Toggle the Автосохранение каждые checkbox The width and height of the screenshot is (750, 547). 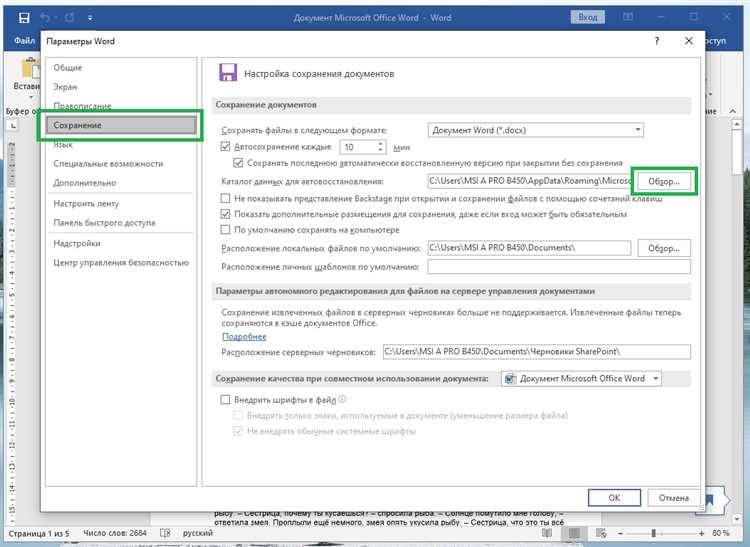coord(225,146)
